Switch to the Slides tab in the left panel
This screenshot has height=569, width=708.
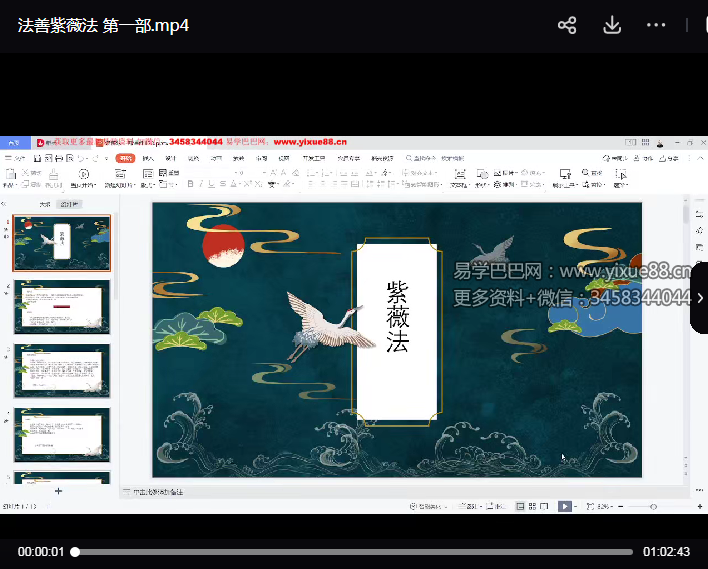pos(69,204)
